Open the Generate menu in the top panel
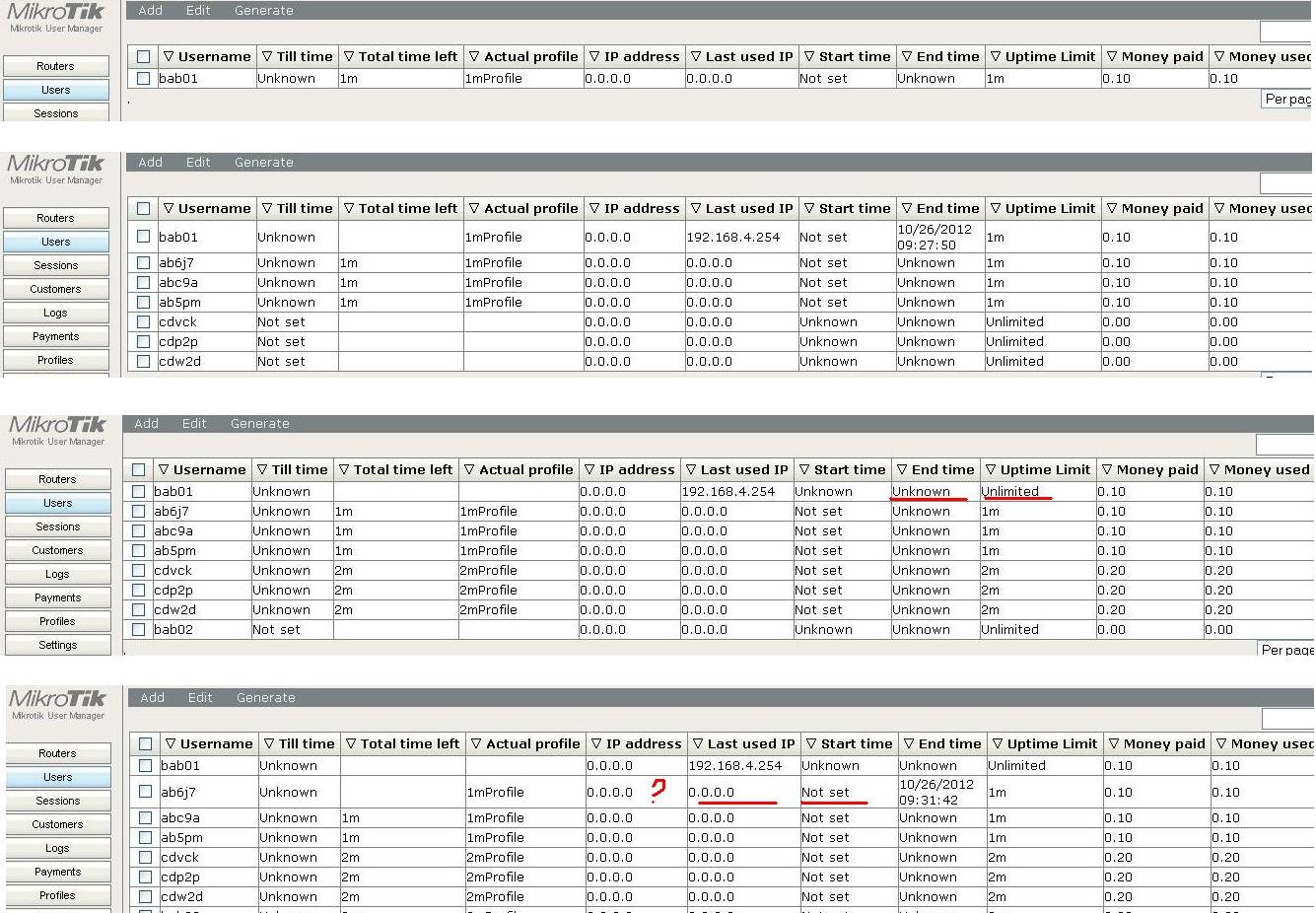This screenshot has width=1316, height=913. (263, 10)
